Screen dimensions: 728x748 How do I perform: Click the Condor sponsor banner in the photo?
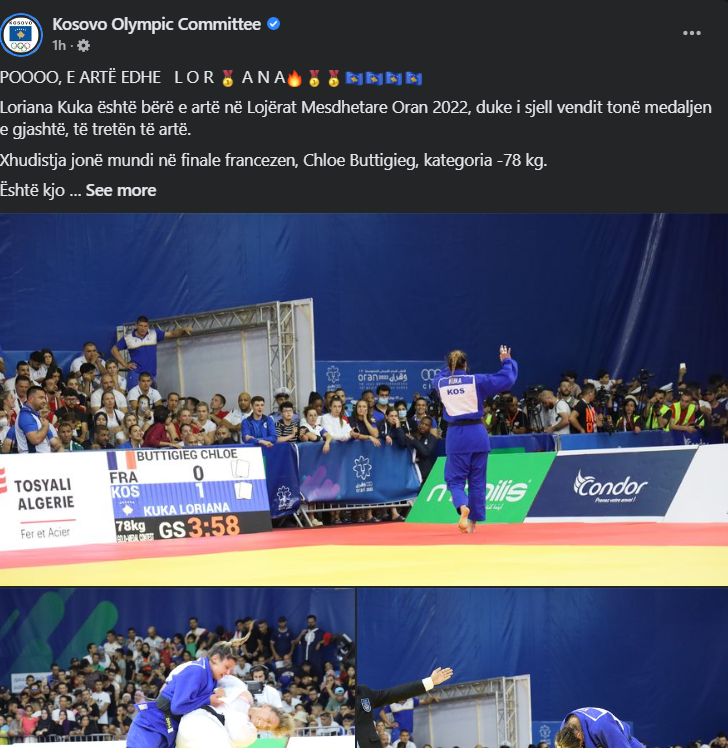point(611,488)
